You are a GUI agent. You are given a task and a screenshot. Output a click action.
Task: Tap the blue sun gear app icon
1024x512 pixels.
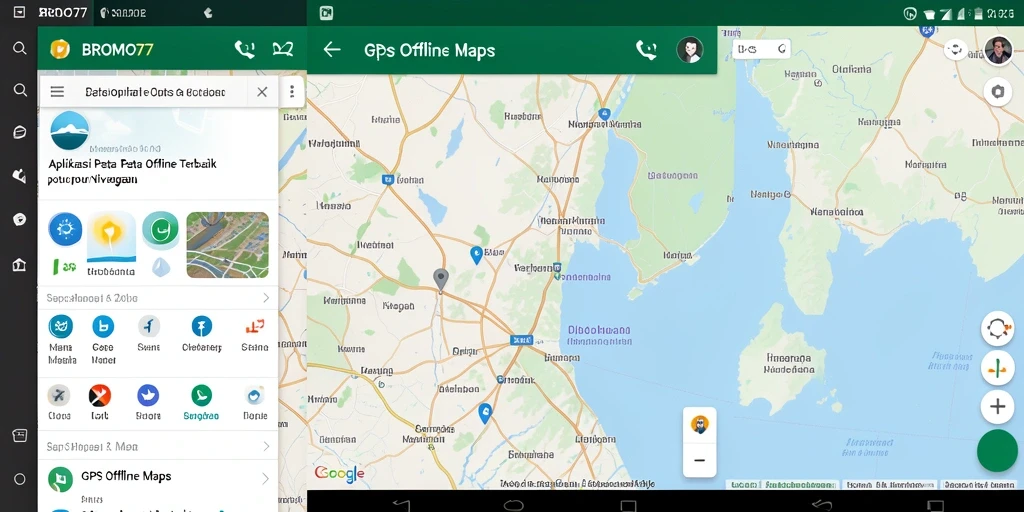coord(65,229)
